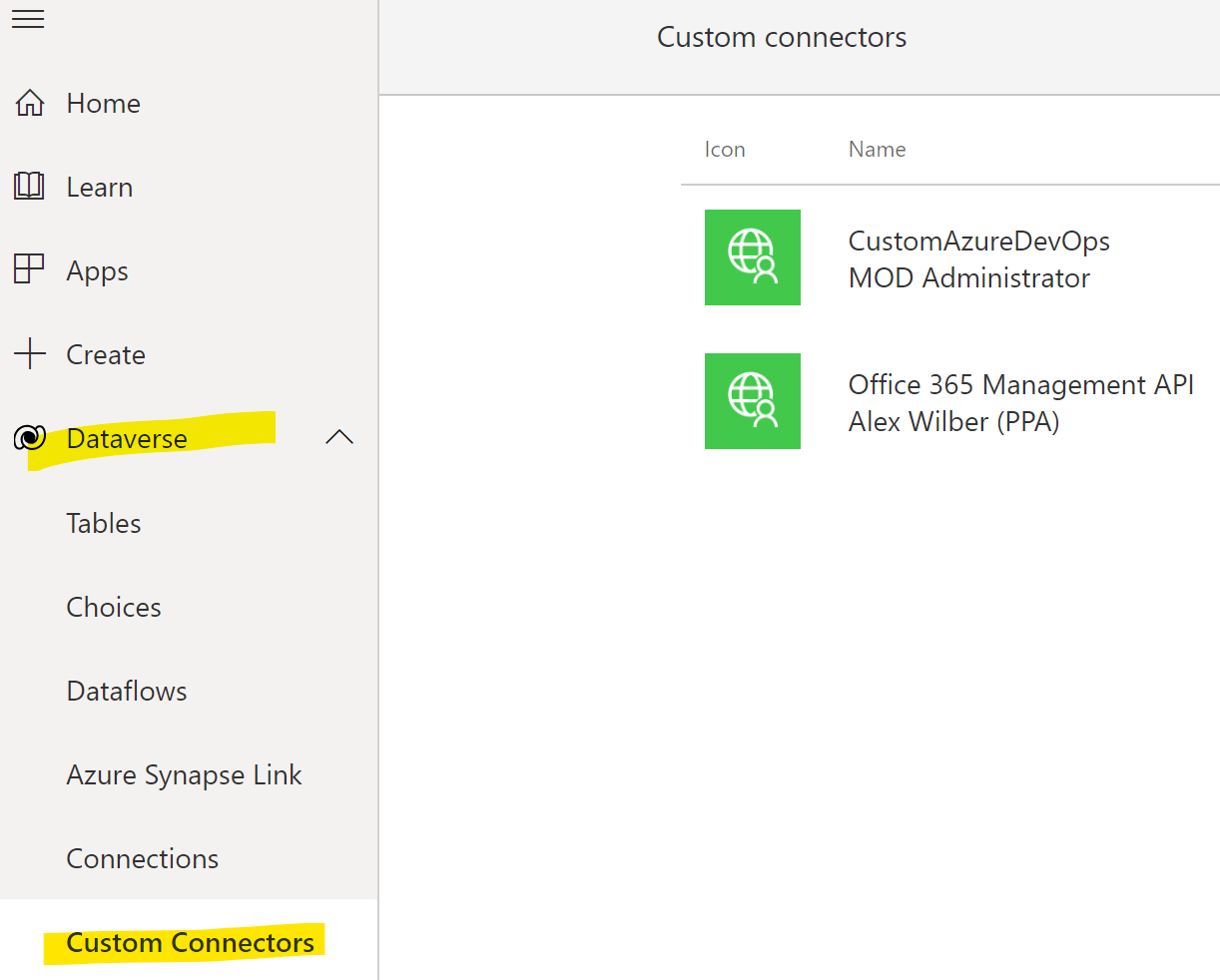Open the Connections page
Image resolution: width=1220 pixels, height=980 pixels.
pos(142,857)
